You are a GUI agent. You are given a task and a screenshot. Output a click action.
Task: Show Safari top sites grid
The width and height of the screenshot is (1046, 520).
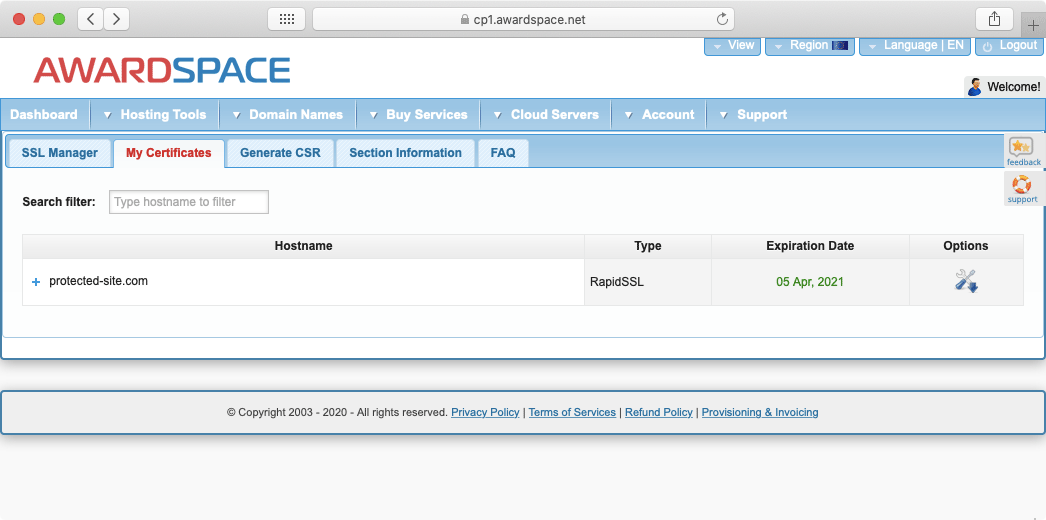(x=286, y=19)
